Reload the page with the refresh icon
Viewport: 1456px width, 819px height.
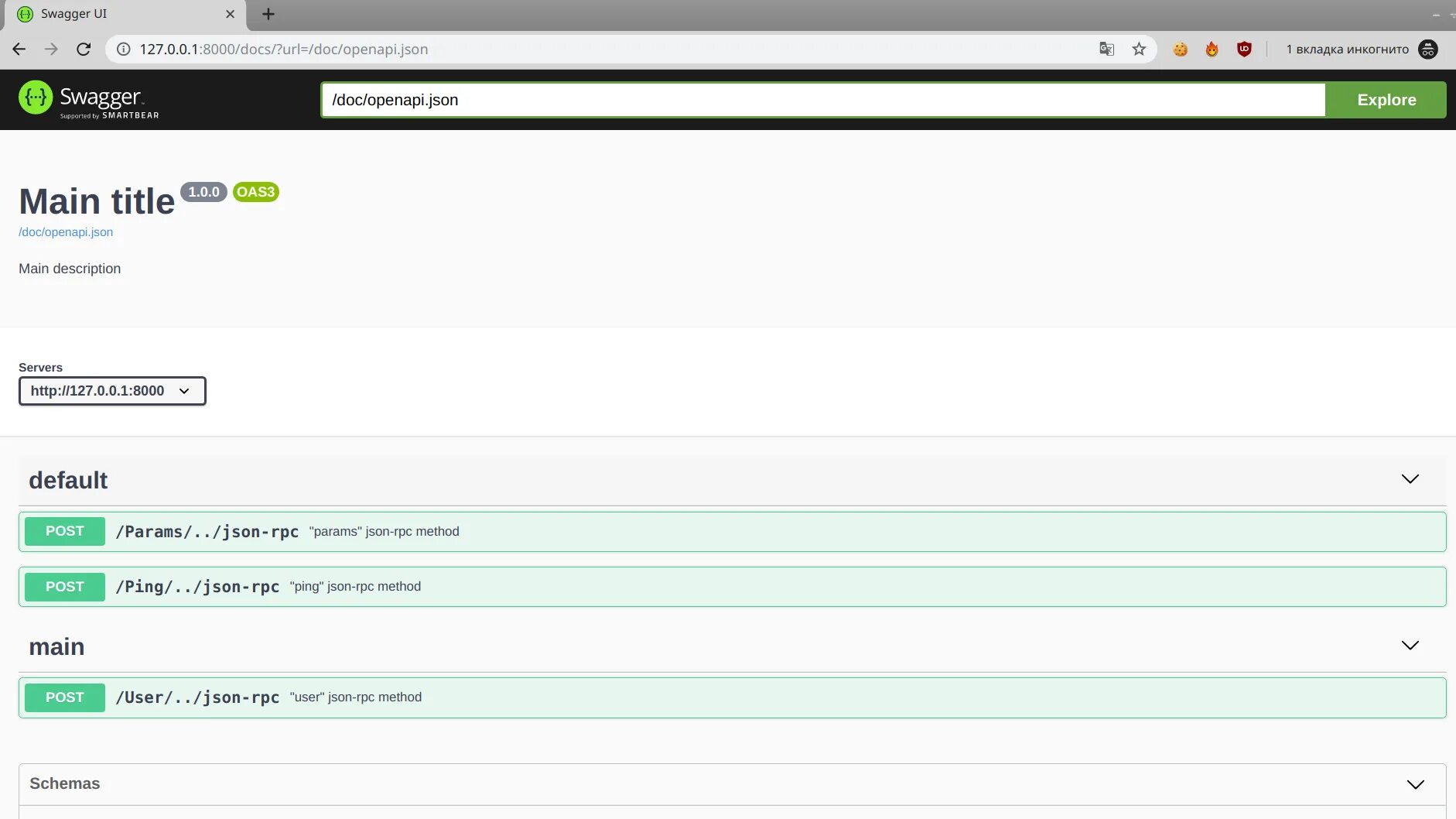click(x=84, y=49)
